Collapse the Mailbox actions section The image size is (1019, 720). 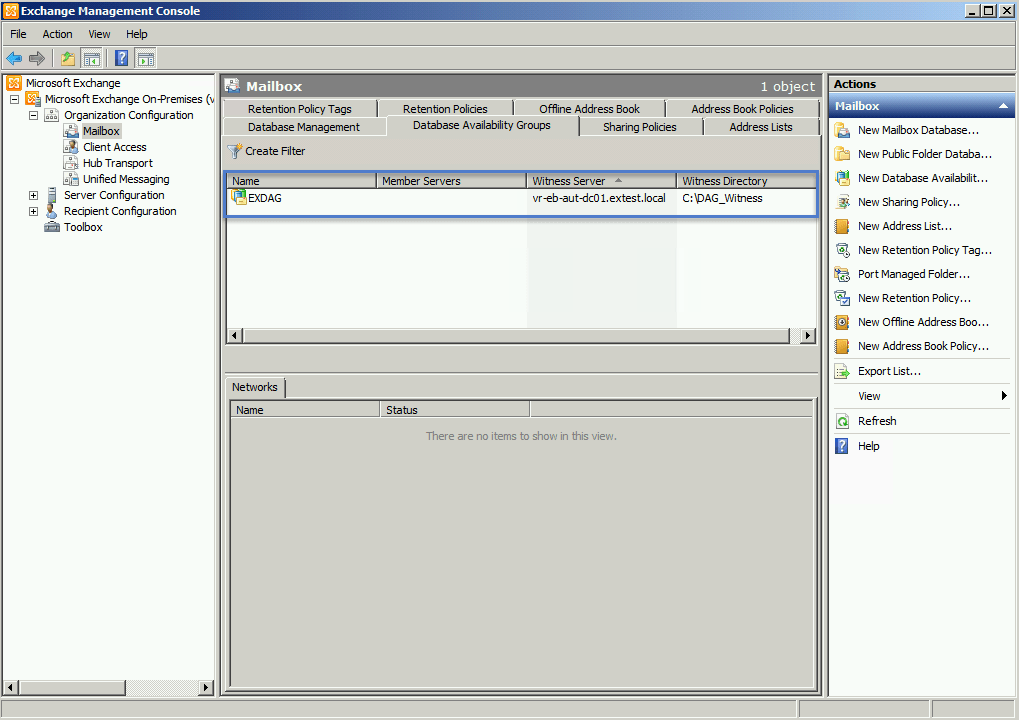click(x=1003, y=106)
